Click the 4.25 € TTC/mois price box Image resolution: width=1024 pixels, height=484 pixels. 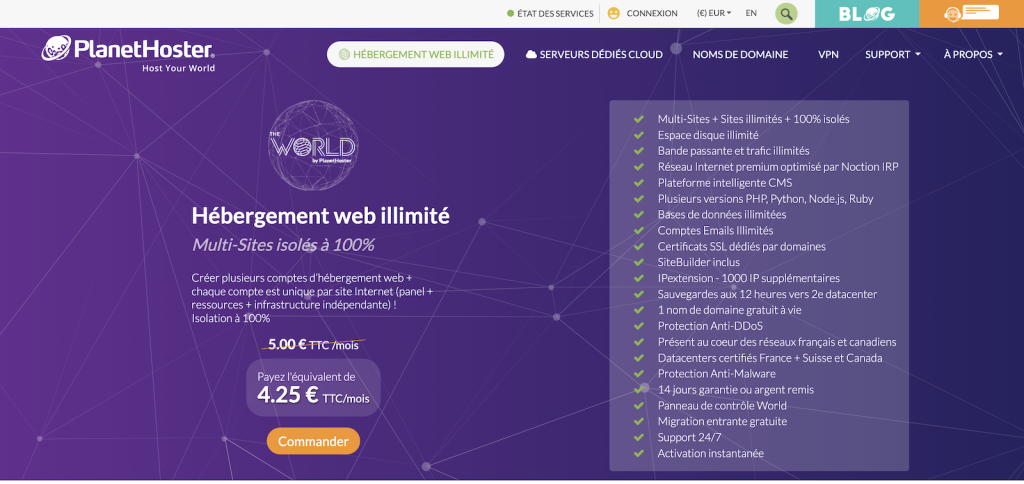coord(313,387)
